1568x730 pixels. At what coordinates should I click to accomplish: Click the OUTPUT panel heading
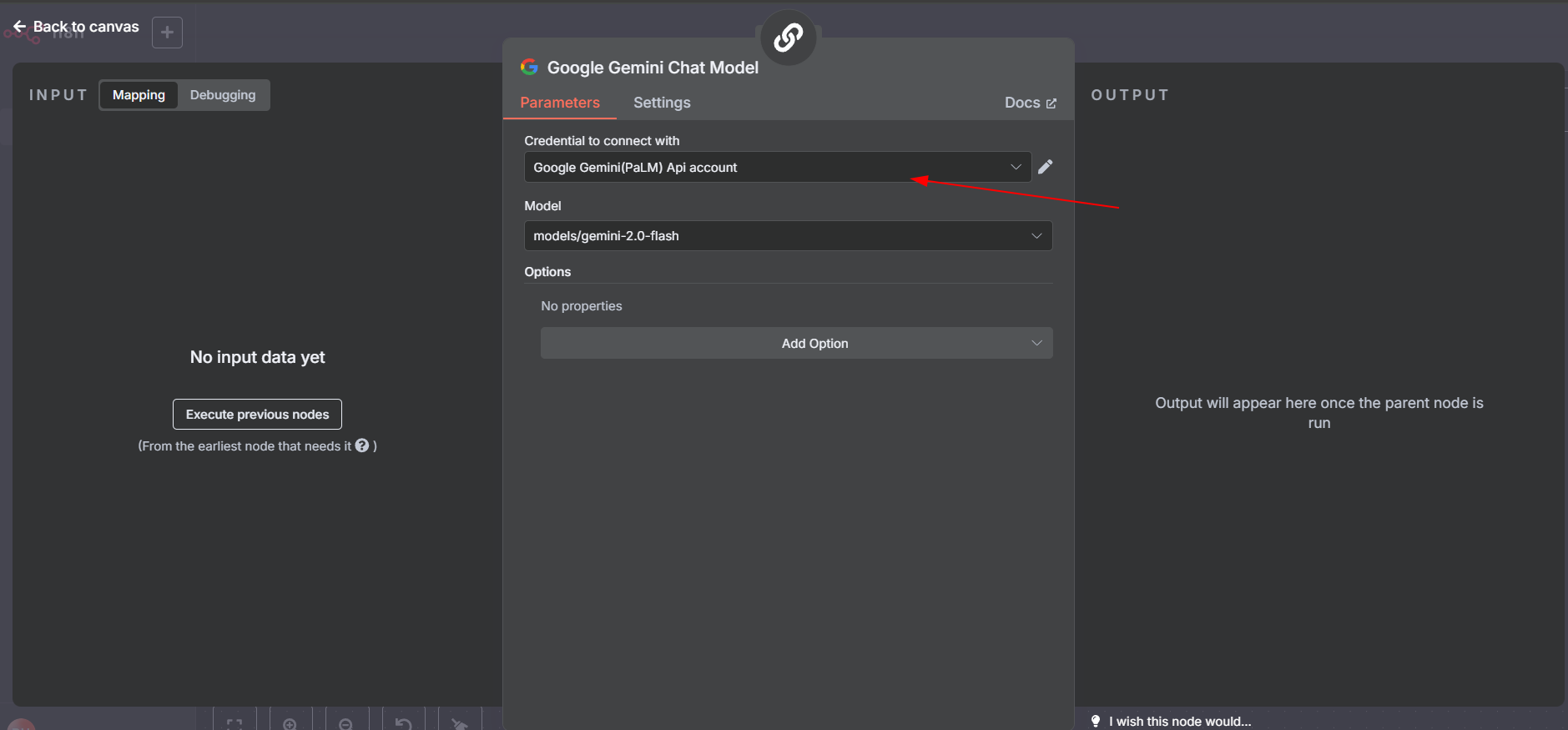coord(1130,95)
